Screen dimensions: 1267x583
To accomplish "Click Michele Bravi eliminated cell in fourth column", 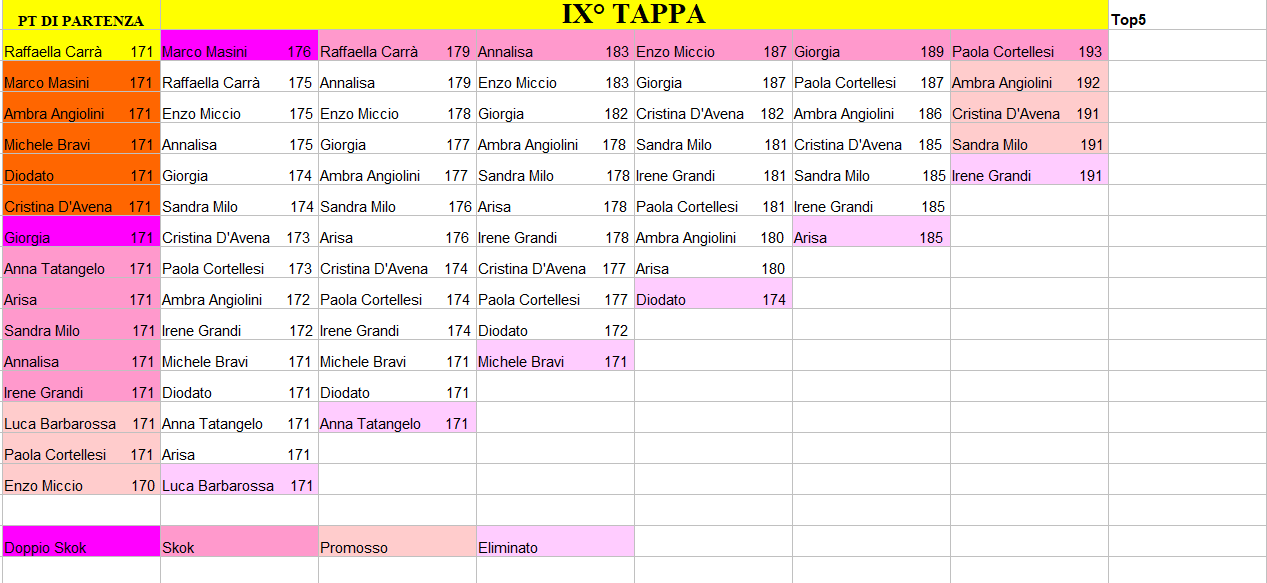I will [554, 362].
